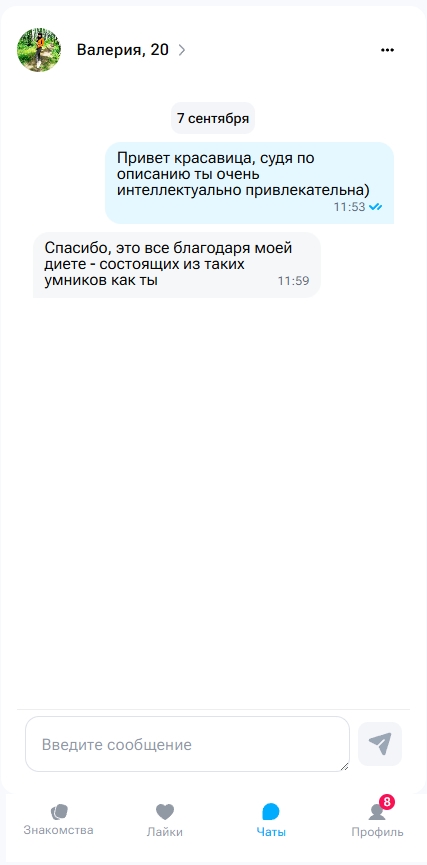Select the reply message starting Спасибо
This screenshot has width=427, height=865.
pyautogui.click(x=177, y=265)
